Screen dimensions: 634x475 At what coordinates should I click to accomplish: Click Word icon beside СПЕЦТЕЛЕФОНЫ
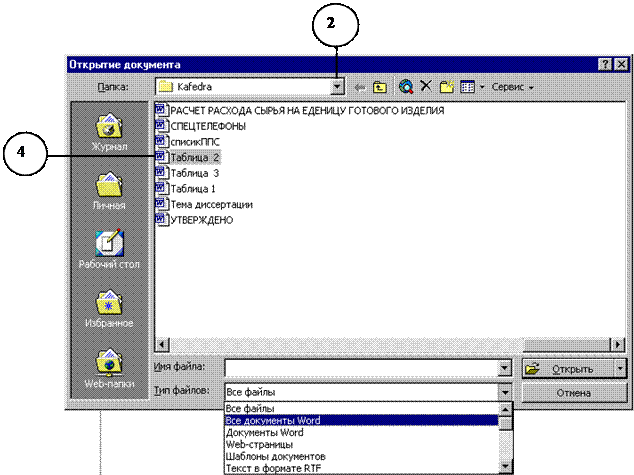(161, 125)
